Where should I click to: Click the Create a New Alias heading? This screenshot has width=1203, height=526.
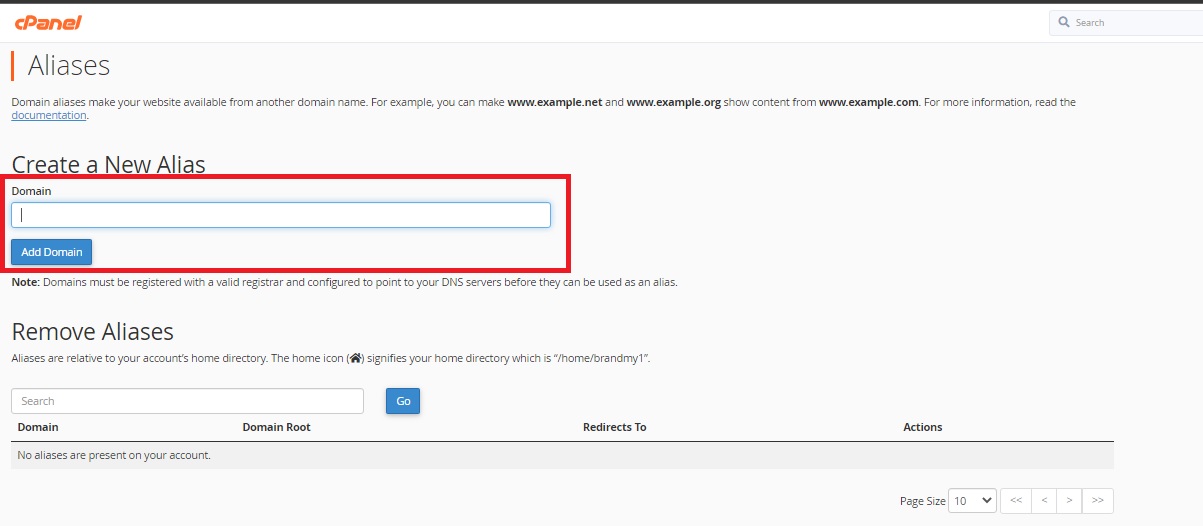108,165
